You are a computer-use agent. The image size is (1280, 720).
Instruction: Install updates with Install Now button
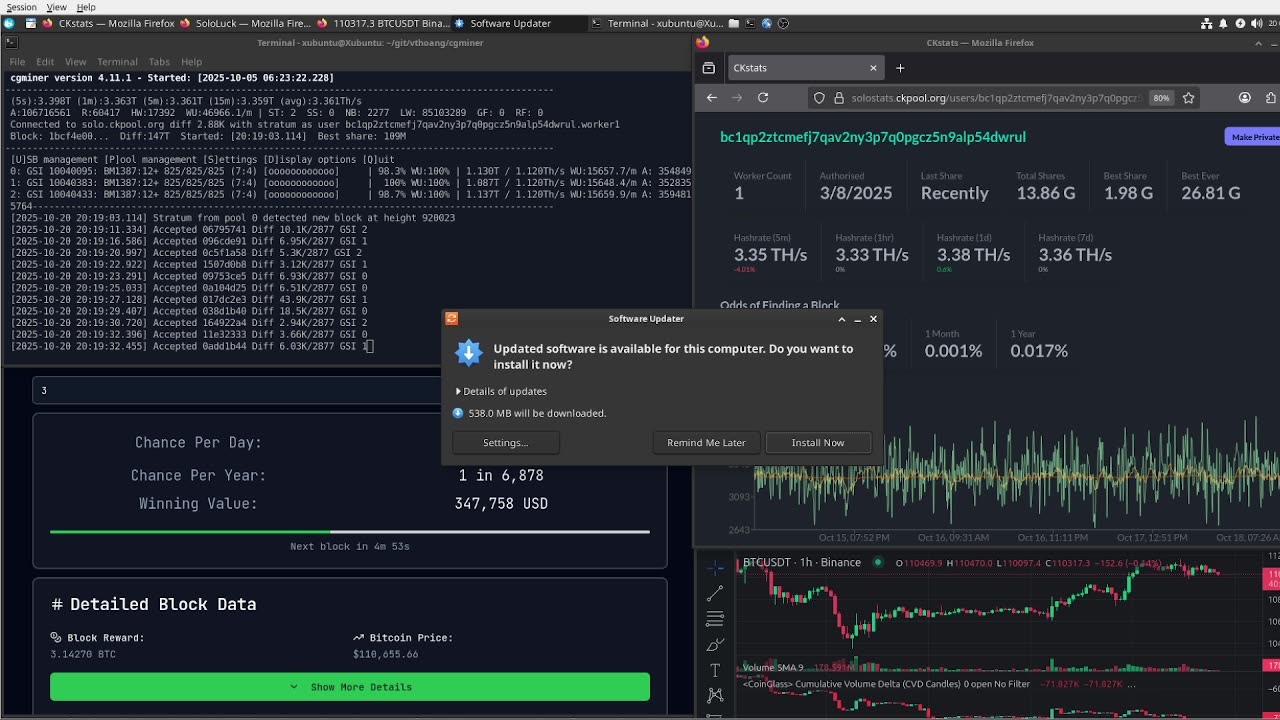(818, 442)
